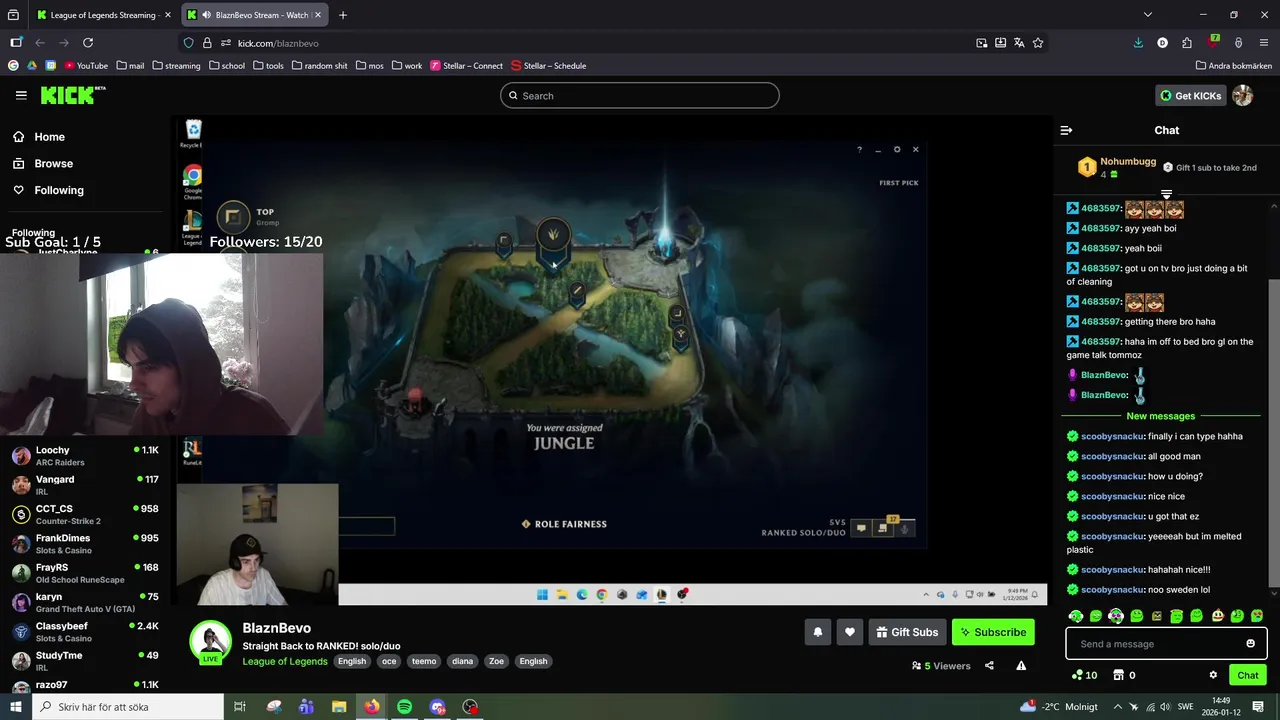
Task: Insert the heart-eyes emote at row end
Action: coord(1257,616)
